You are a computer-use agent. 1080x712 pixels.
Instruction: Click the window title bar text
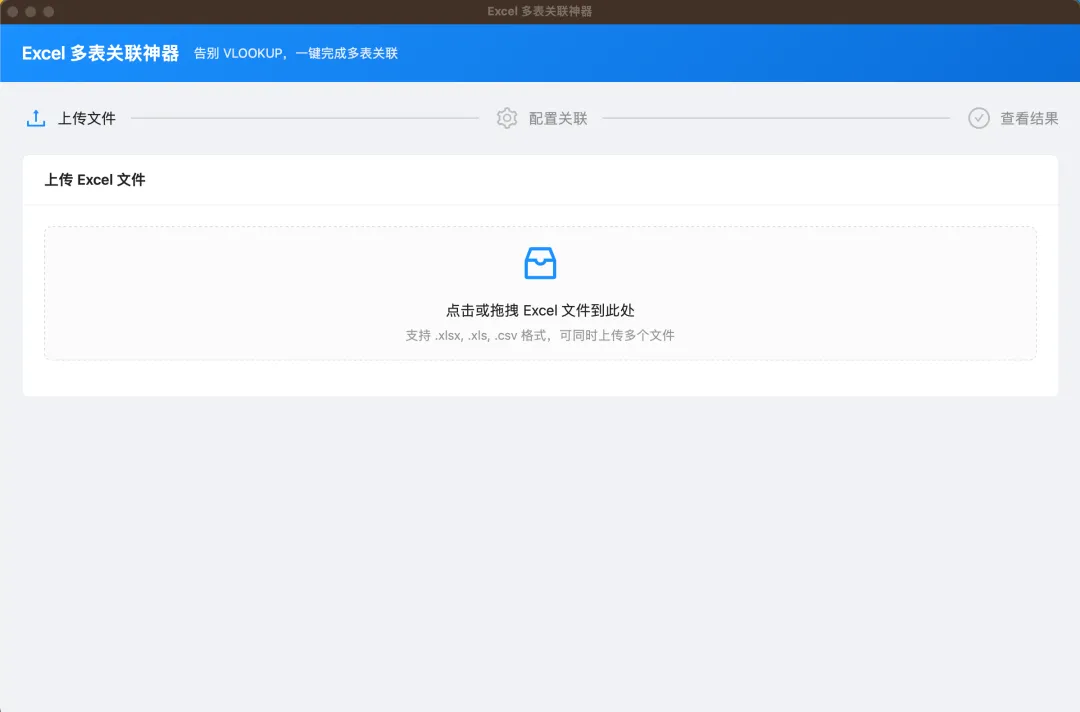tap(540, 11)
